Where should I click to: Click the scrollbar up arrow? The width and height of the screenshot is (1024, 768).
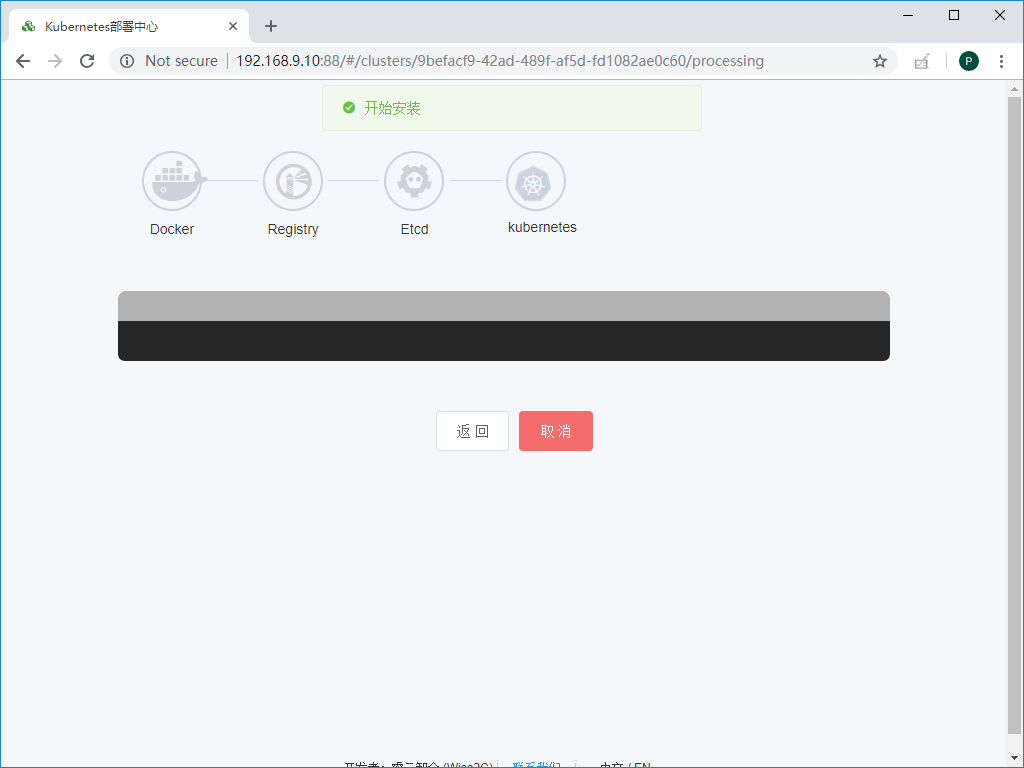click(x=1014, y=88)
